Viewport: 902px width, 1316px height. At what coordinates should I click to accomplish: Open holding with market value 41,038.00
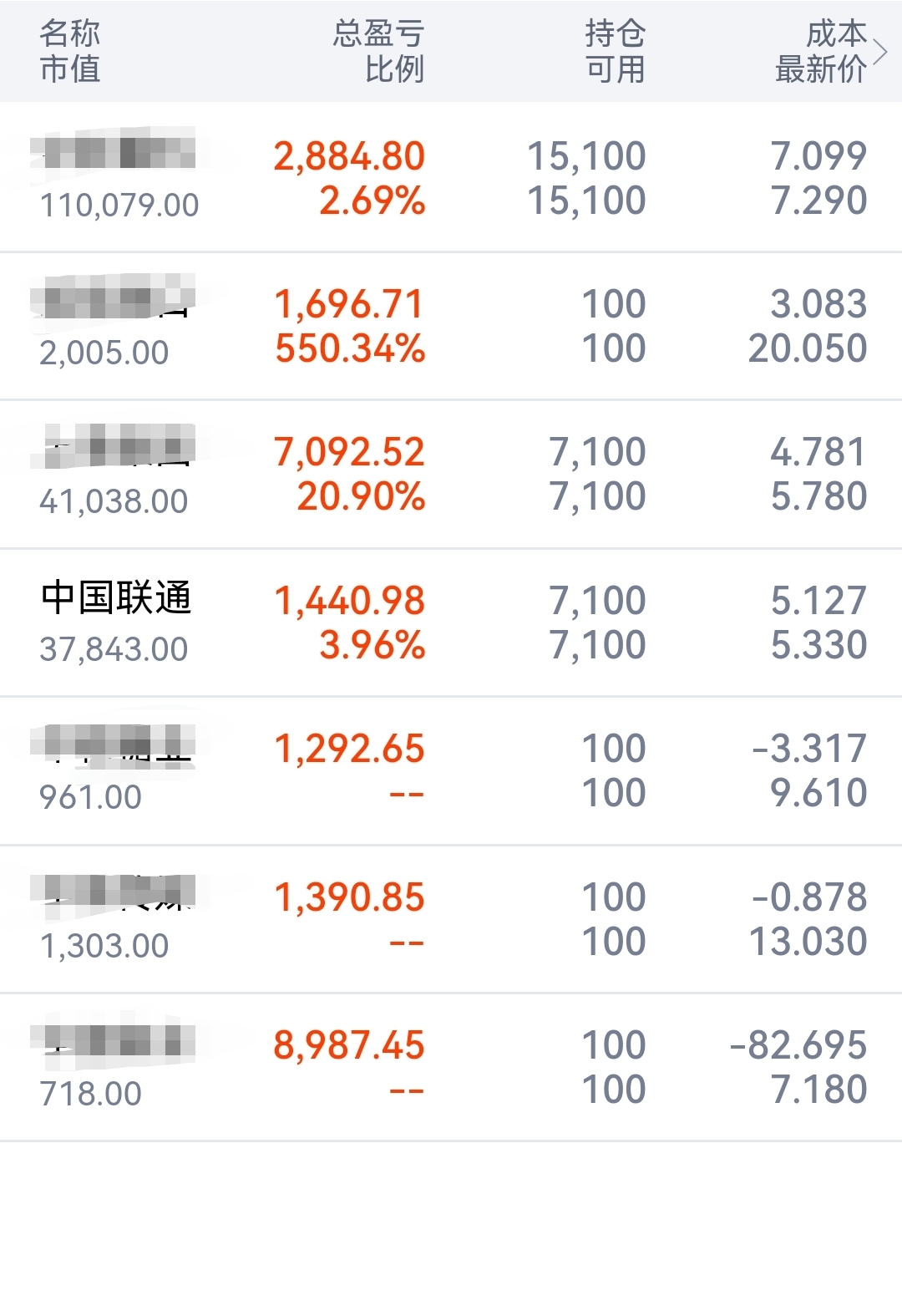coord(451,474)
